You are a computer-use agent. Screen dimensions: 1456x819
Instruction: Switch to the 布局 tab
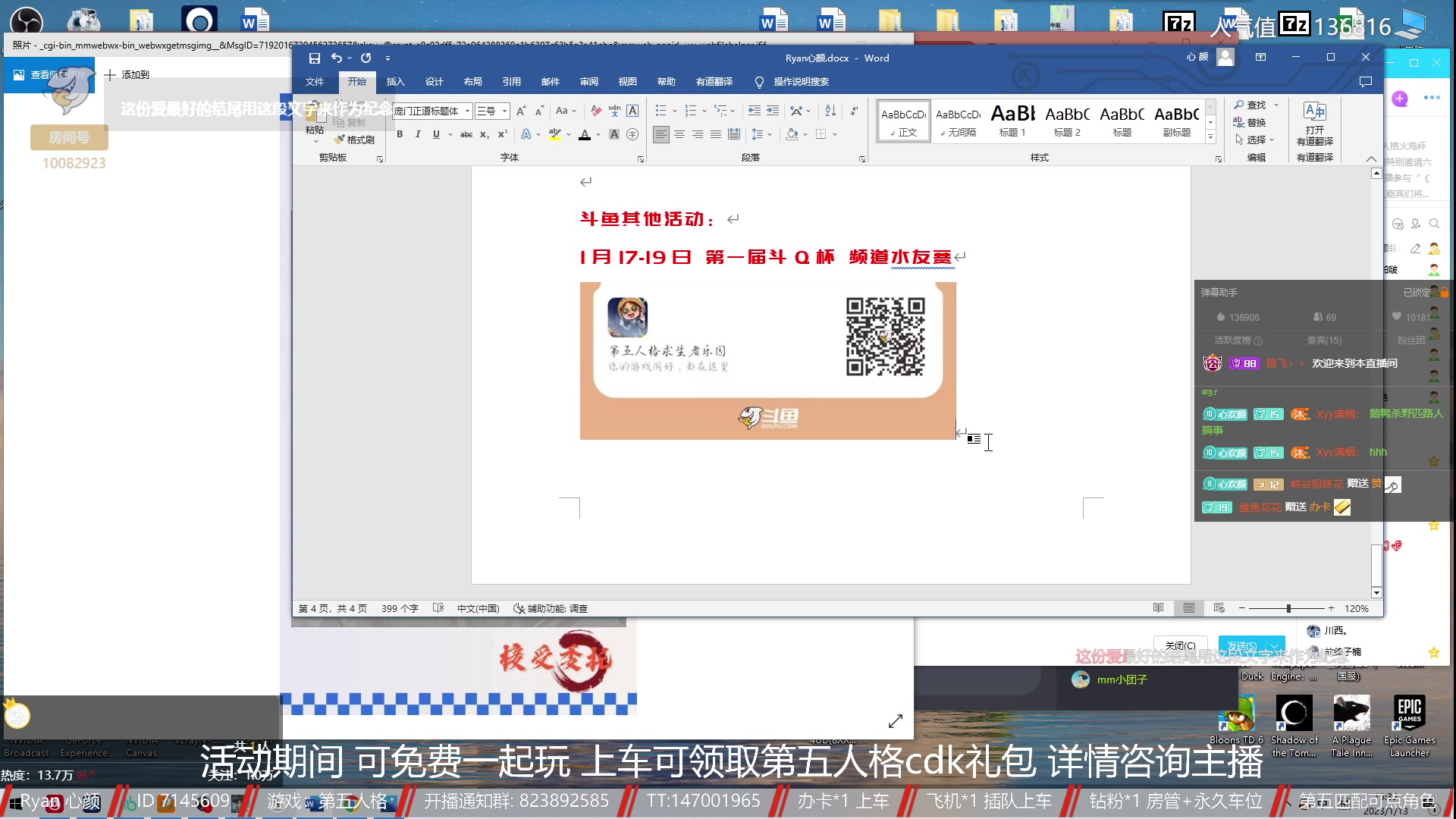[x=473, y=82]
